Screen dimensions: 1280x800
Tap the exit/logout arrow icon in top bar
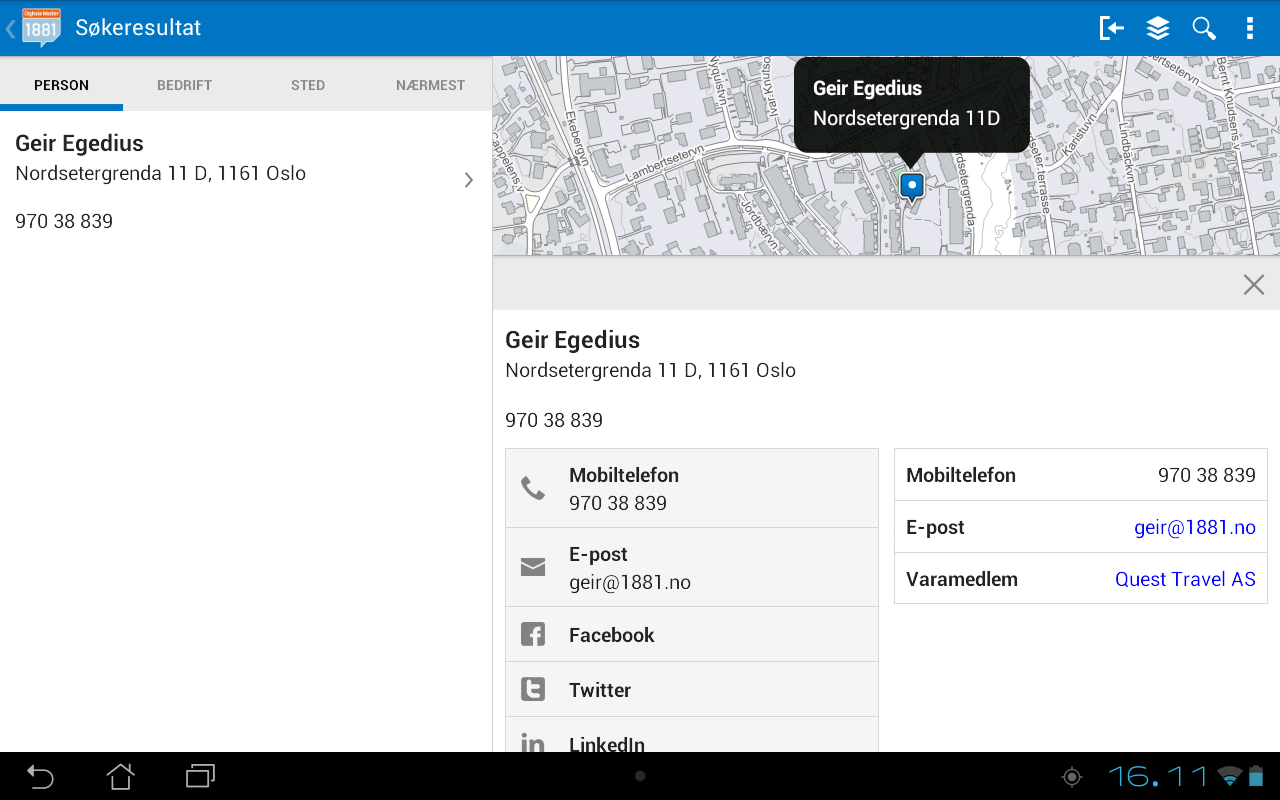tap(1111, 28)
